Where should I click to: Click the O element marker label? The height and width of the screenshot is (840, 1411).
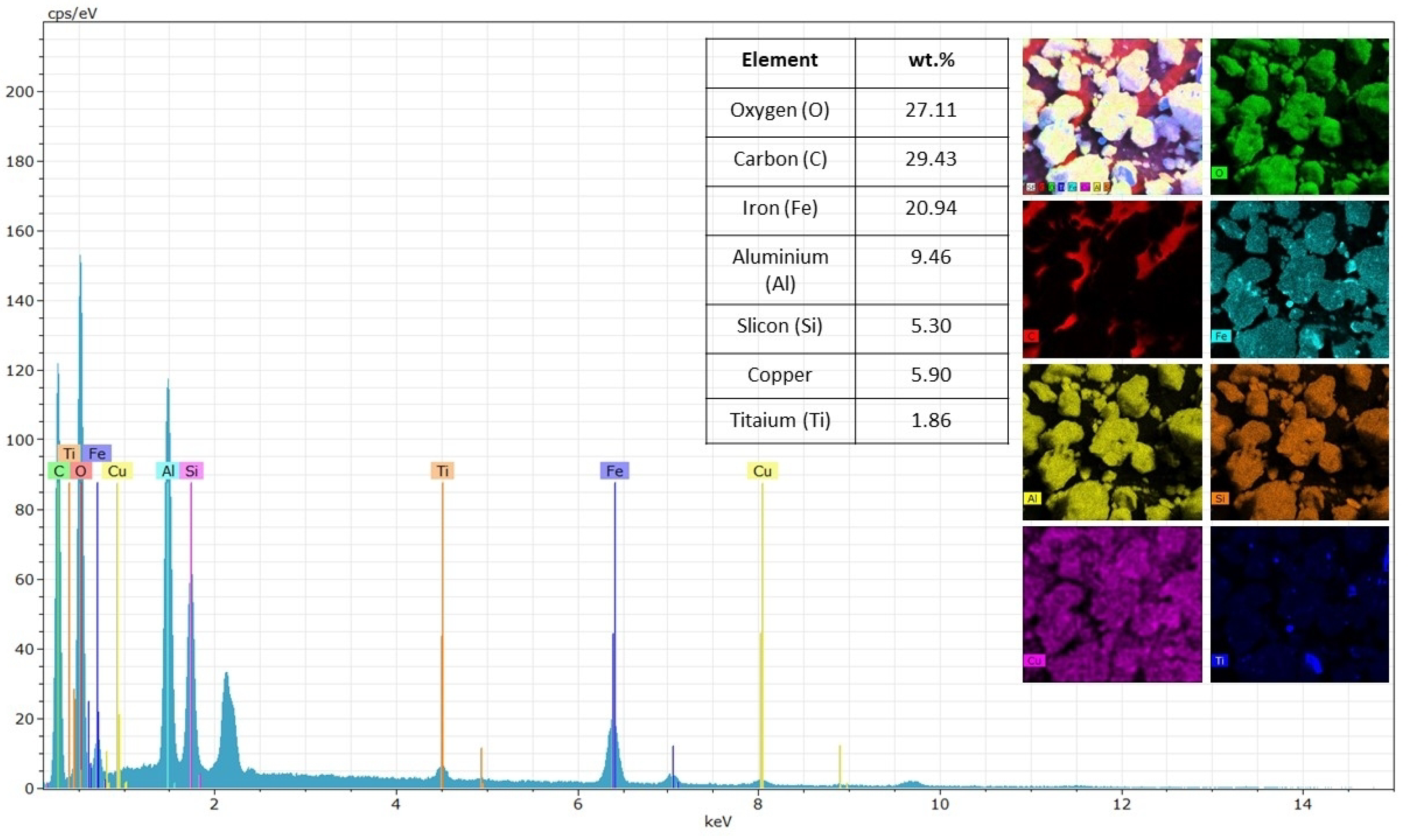(x=80, y=471)
